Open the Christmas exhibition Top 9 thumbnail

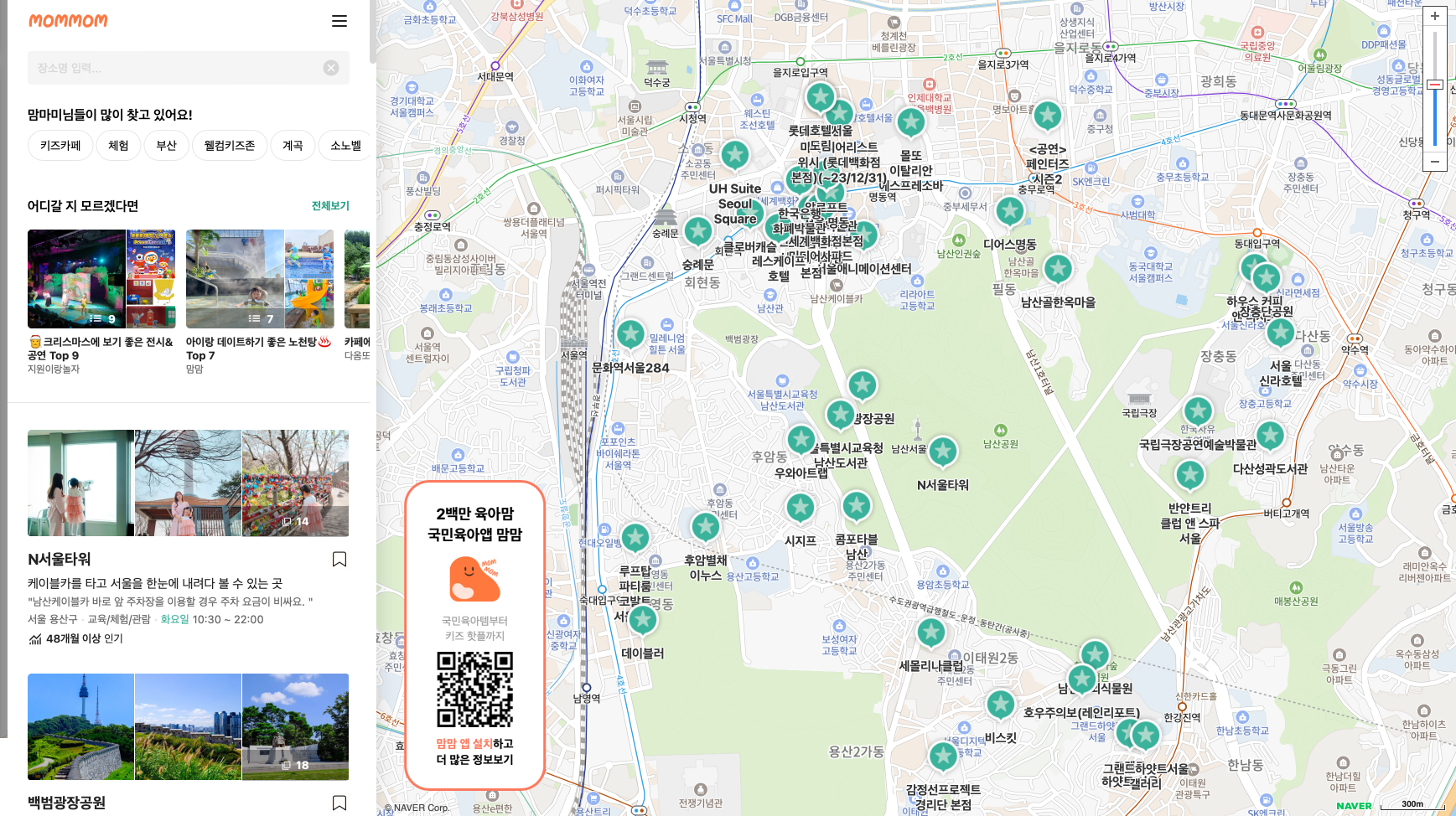pos(101,279)
